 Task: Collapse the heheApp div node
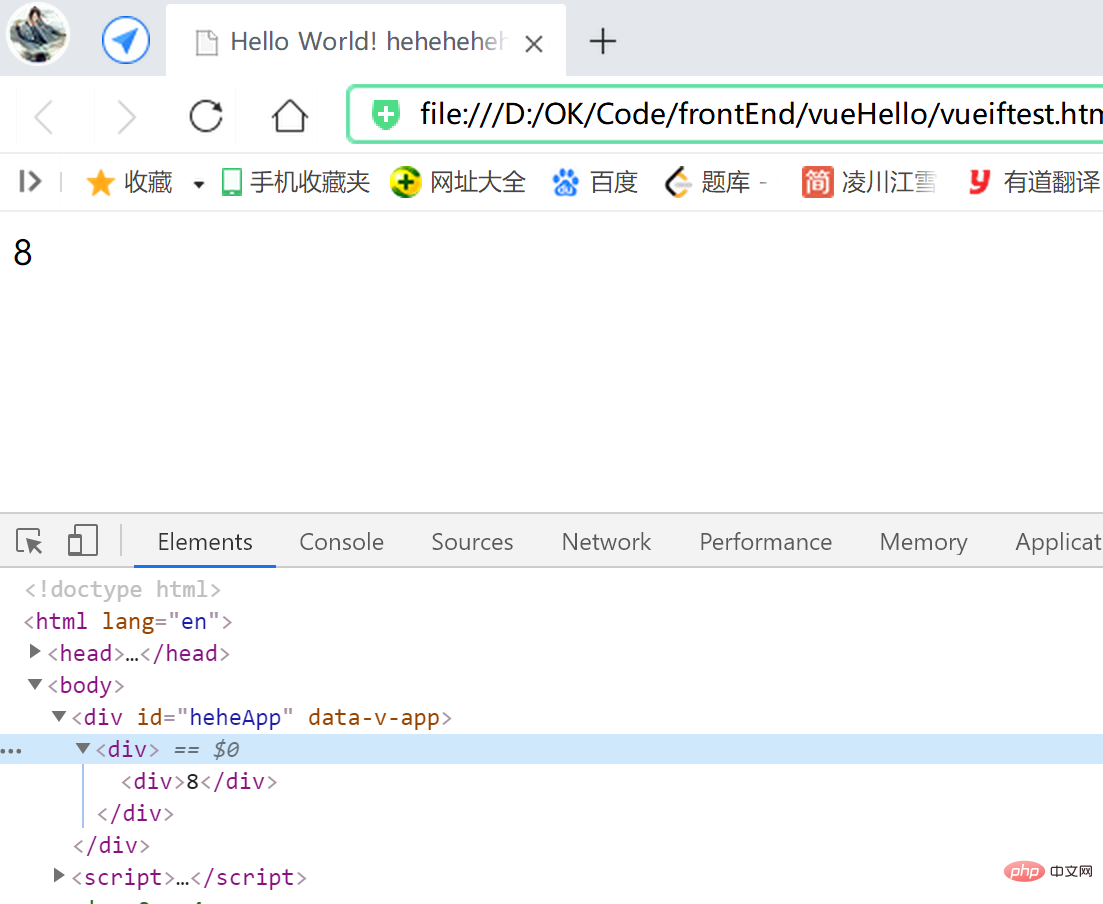(60, 717)
